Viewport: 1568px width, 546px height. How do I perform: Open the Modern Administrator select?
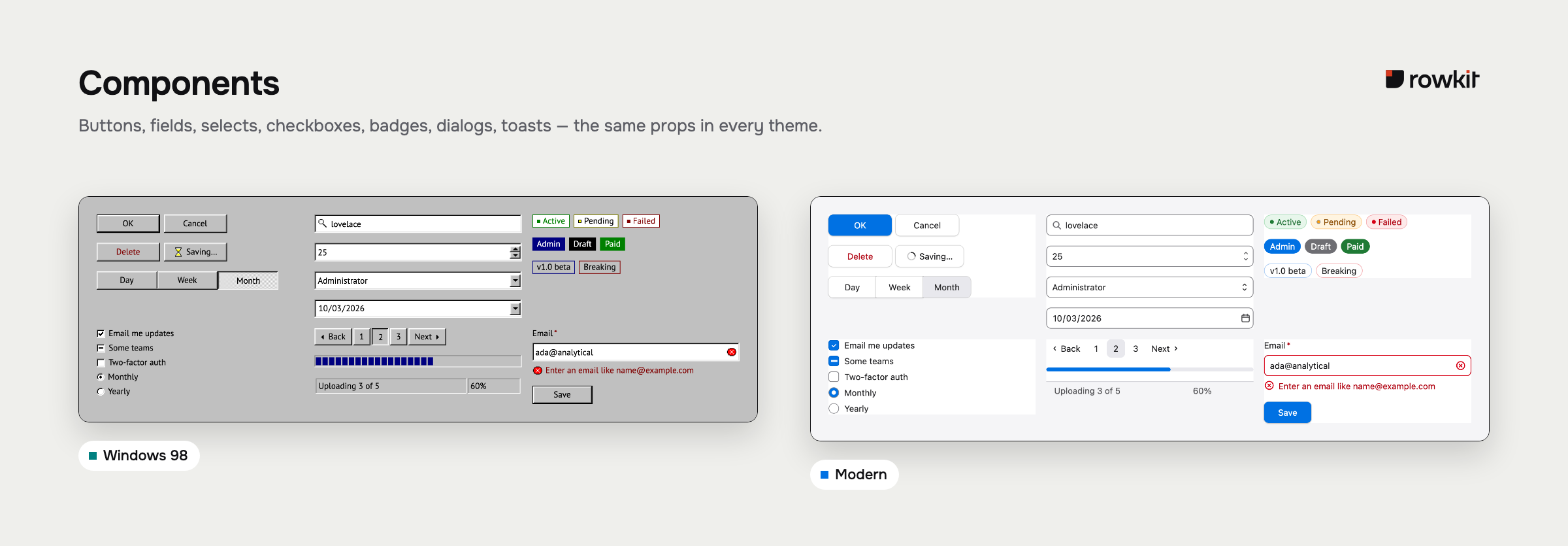click(1149, 287)
